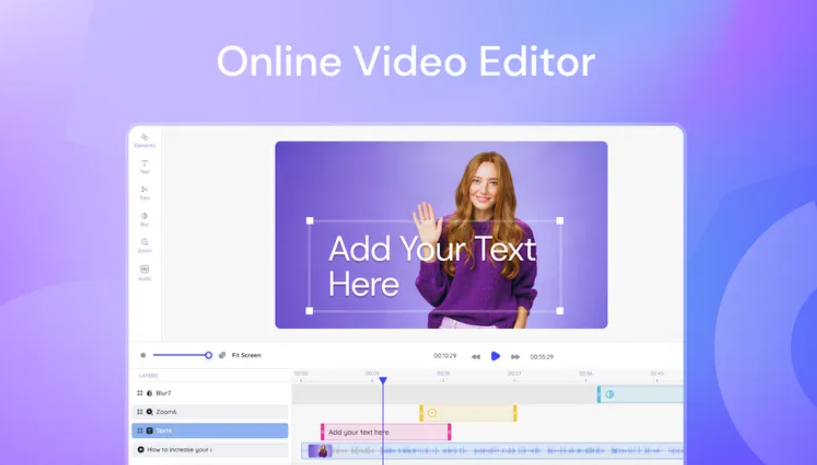Click left edge handle of pink text clip

323,432
